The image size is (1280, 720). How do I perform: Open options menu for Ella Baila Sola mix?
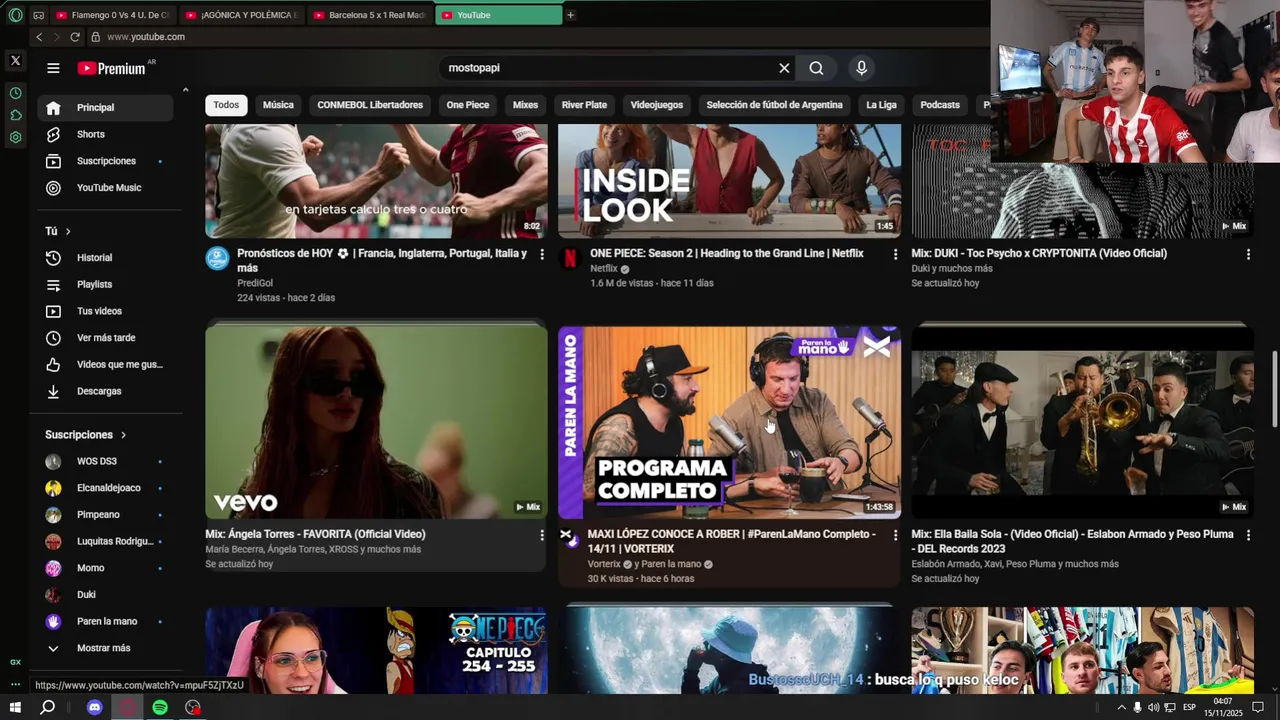(x=1248, y=536)
